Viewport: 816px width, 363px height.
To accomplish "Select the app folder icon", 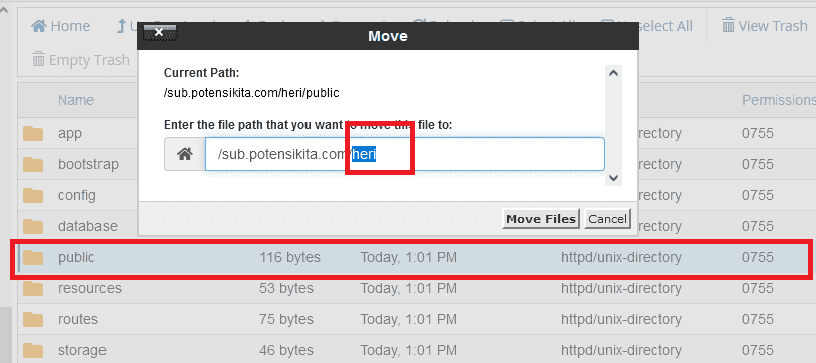I will (33, 134).
